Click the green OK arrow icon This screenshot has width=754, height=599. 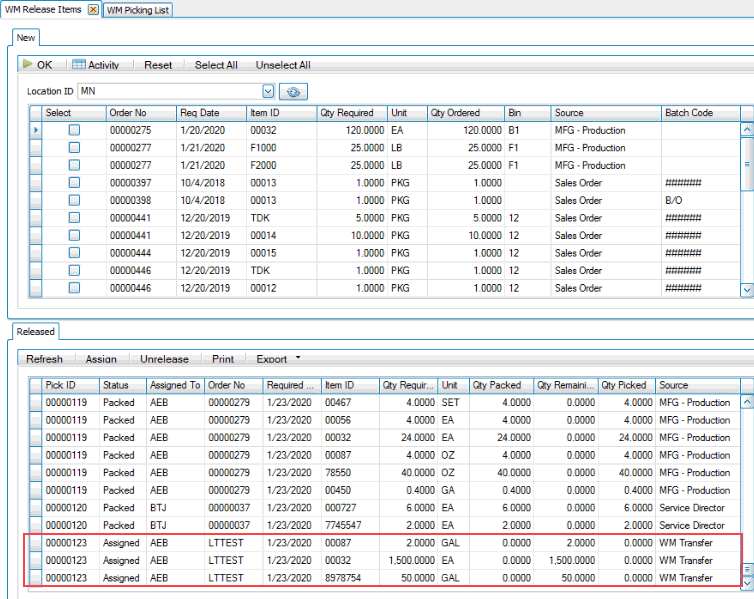[x=27, y=65]
